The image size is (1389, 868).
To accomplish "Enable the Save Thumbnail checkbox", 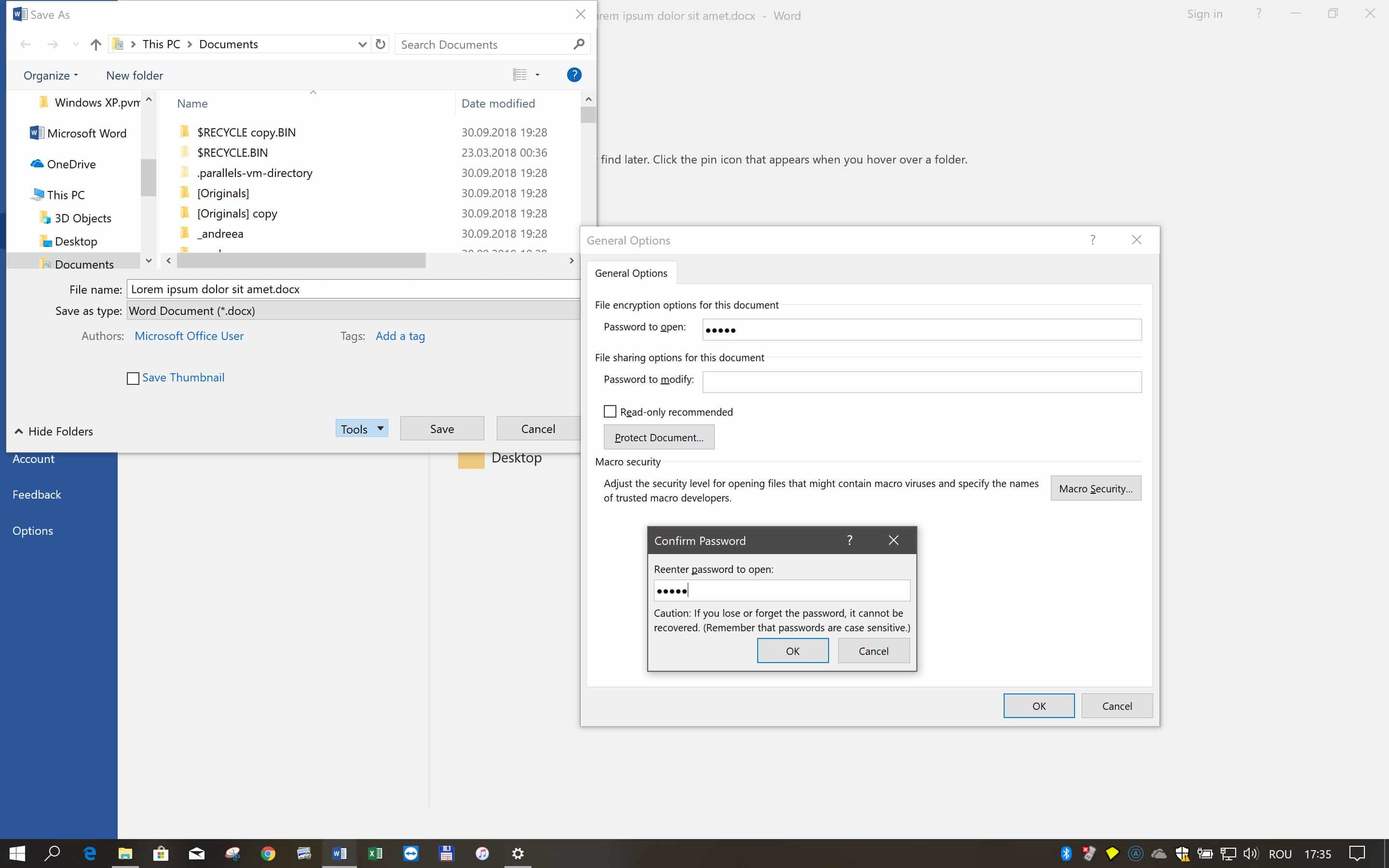I will tap(133, 379).
